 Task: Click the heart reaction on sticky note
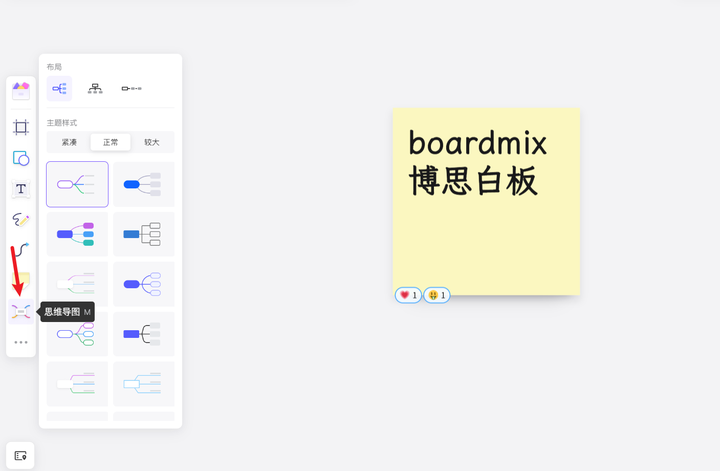coord(408,295)
